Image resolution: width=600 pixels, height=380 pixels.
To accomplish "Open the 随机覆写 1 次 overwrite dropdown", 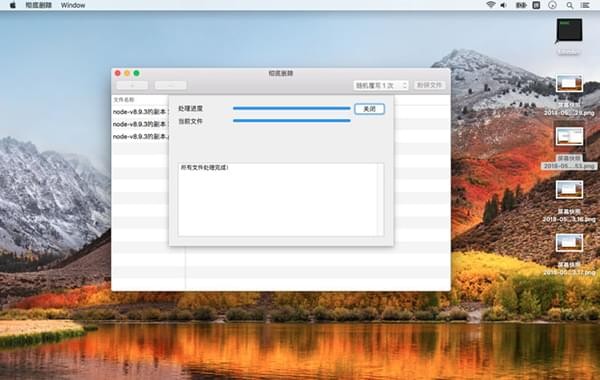I will tap(381, 85).
